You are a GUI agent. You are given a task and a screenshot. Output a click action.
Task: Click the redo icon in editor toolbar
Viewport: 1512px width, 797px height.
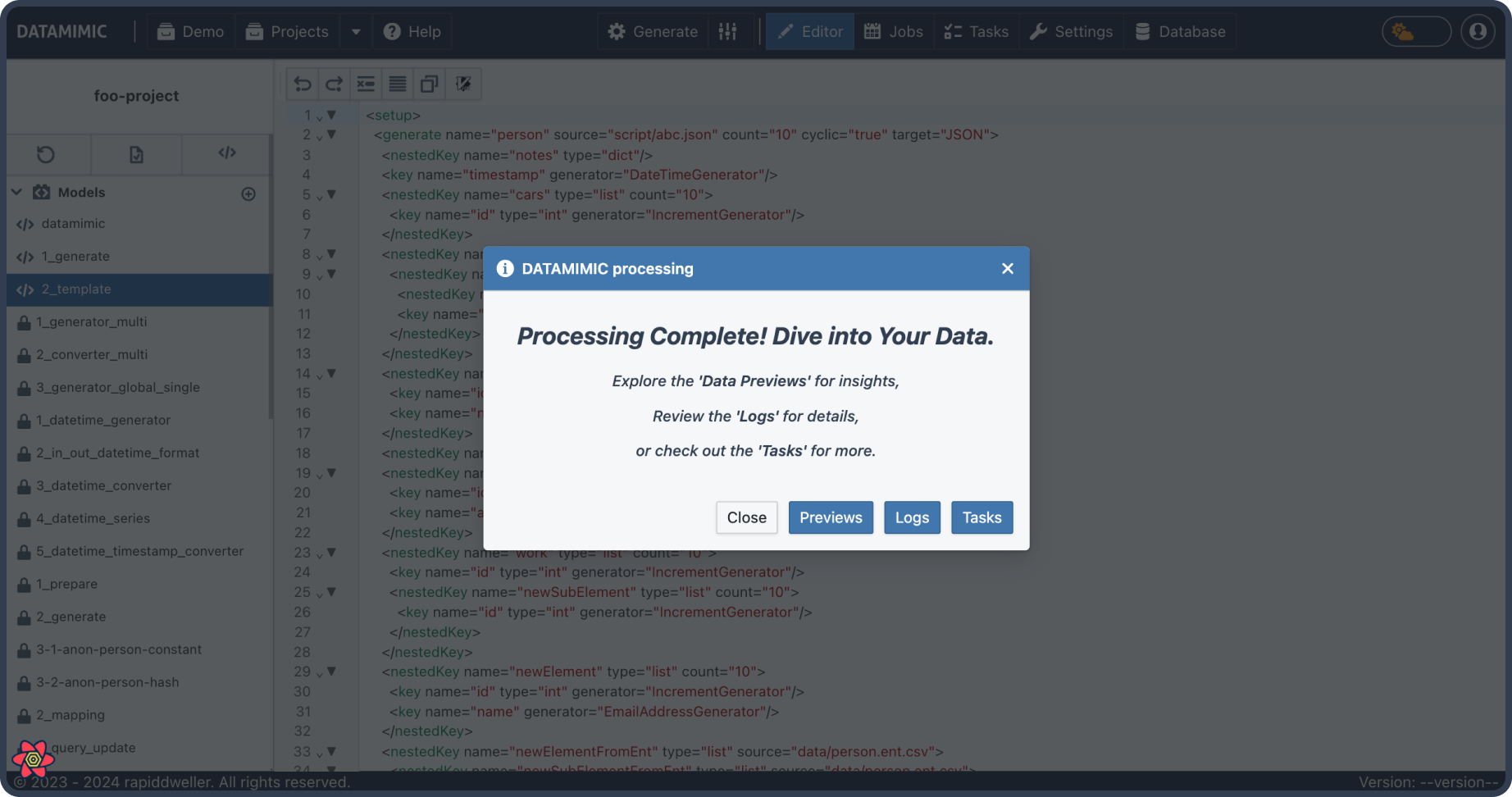pos(334,84)
